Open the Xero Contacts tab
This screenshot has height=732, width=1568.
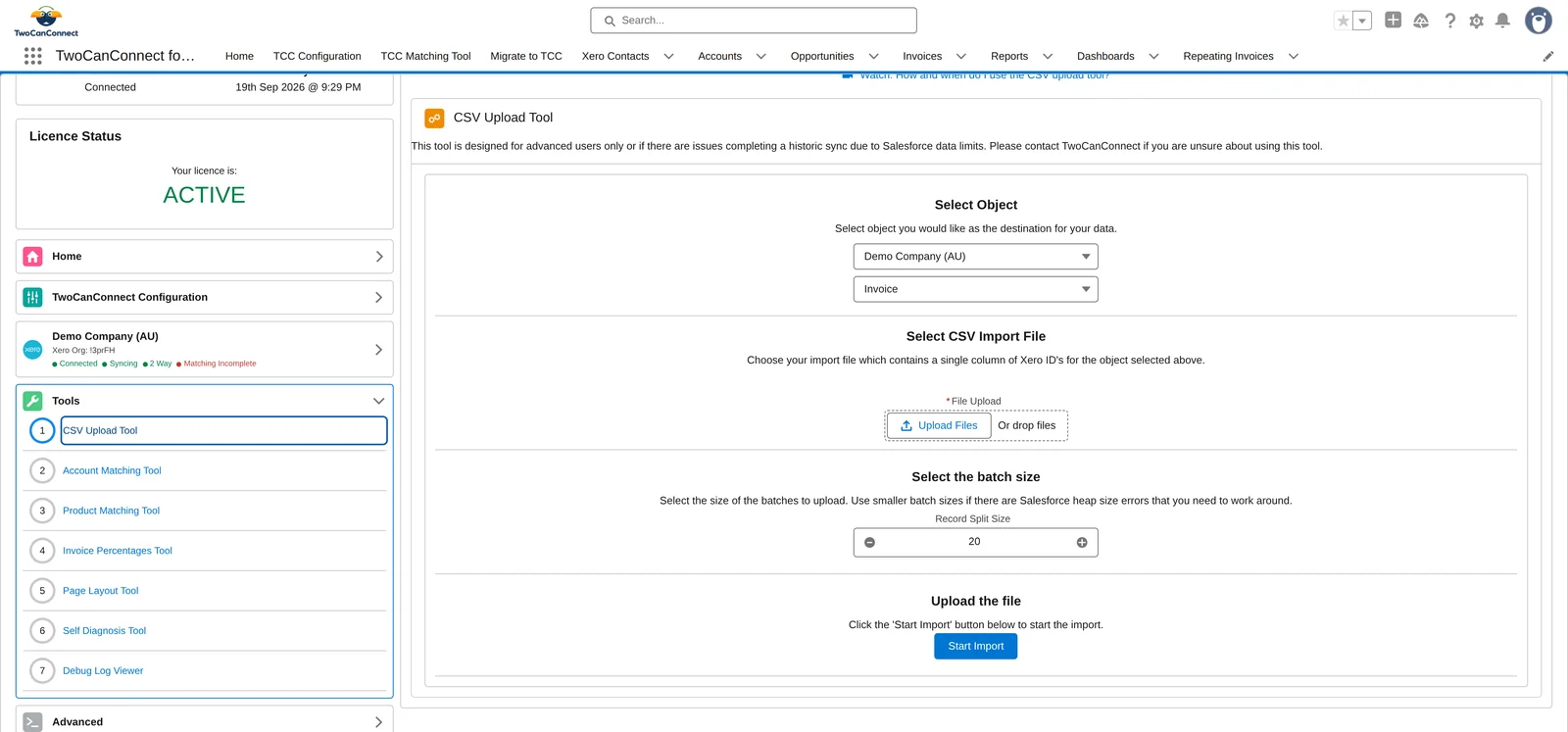pyautogui.click(x=615, y=56)
